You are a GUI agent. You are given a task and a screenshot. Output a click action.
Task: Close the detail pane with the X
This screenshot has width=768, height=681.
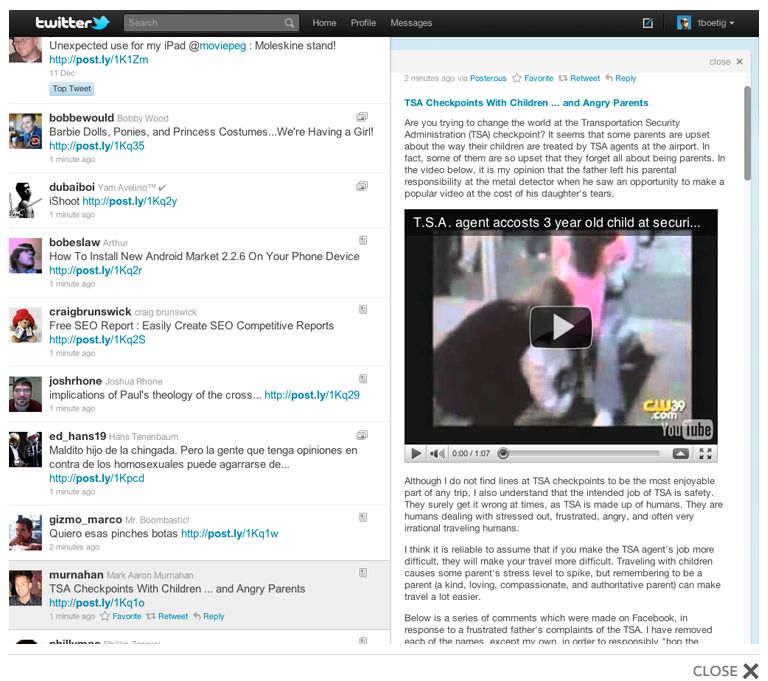[x=740, y=62]
